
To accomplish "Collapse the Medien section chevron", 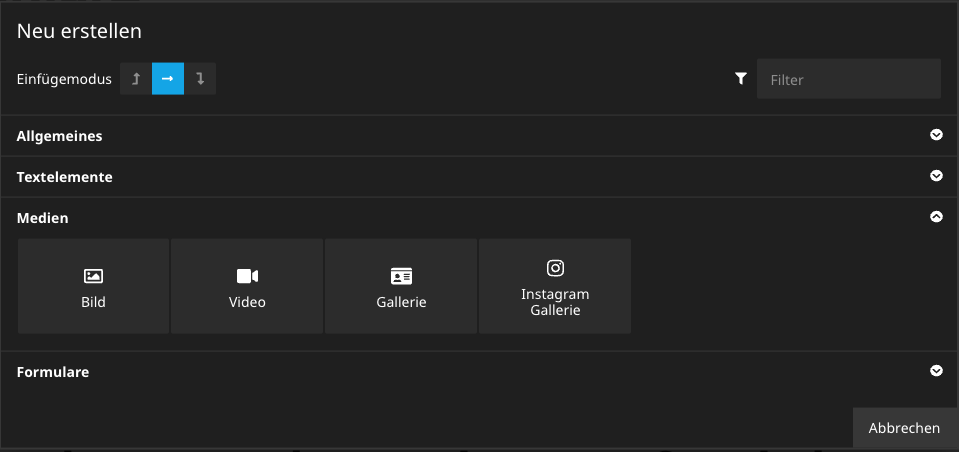I will (936, 217).
